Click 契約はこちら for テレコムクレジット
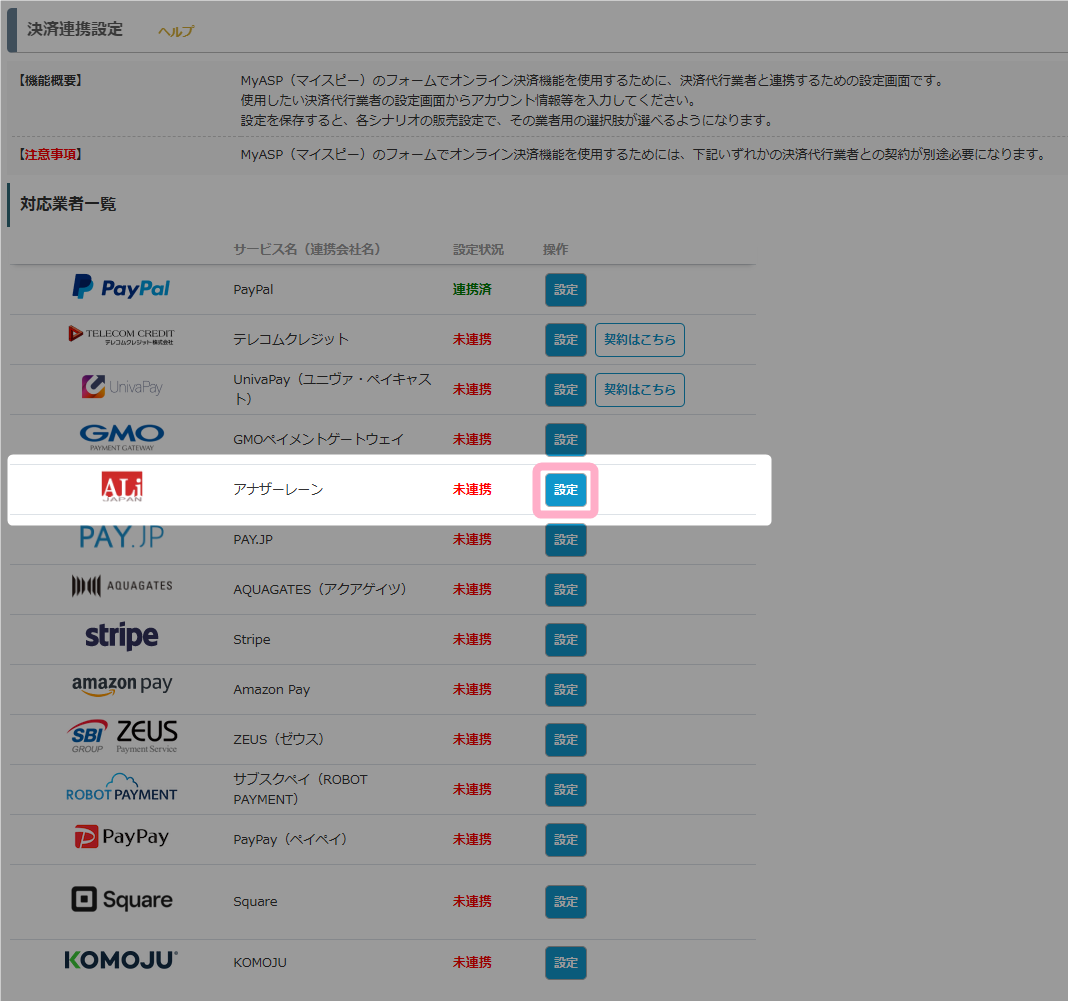The width and height of the screenshot is (1068, 1001). pyautogui.click(x=639, y=340)
